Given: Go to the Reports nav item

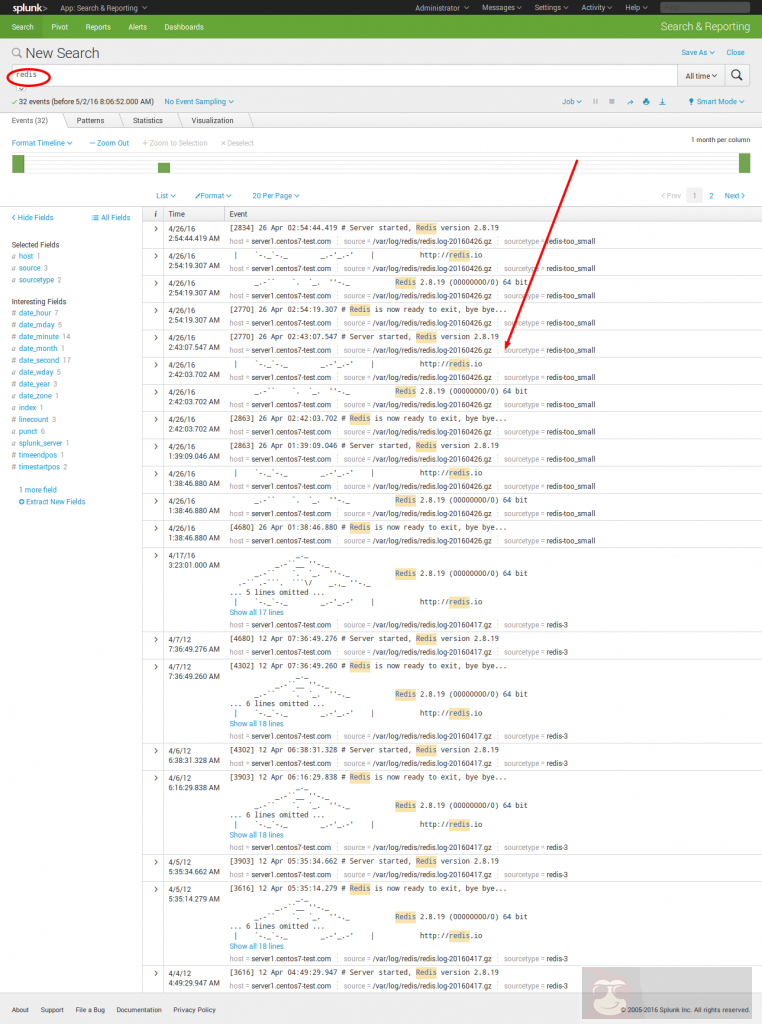Looking at the screenshot, I should coord(98,27).
